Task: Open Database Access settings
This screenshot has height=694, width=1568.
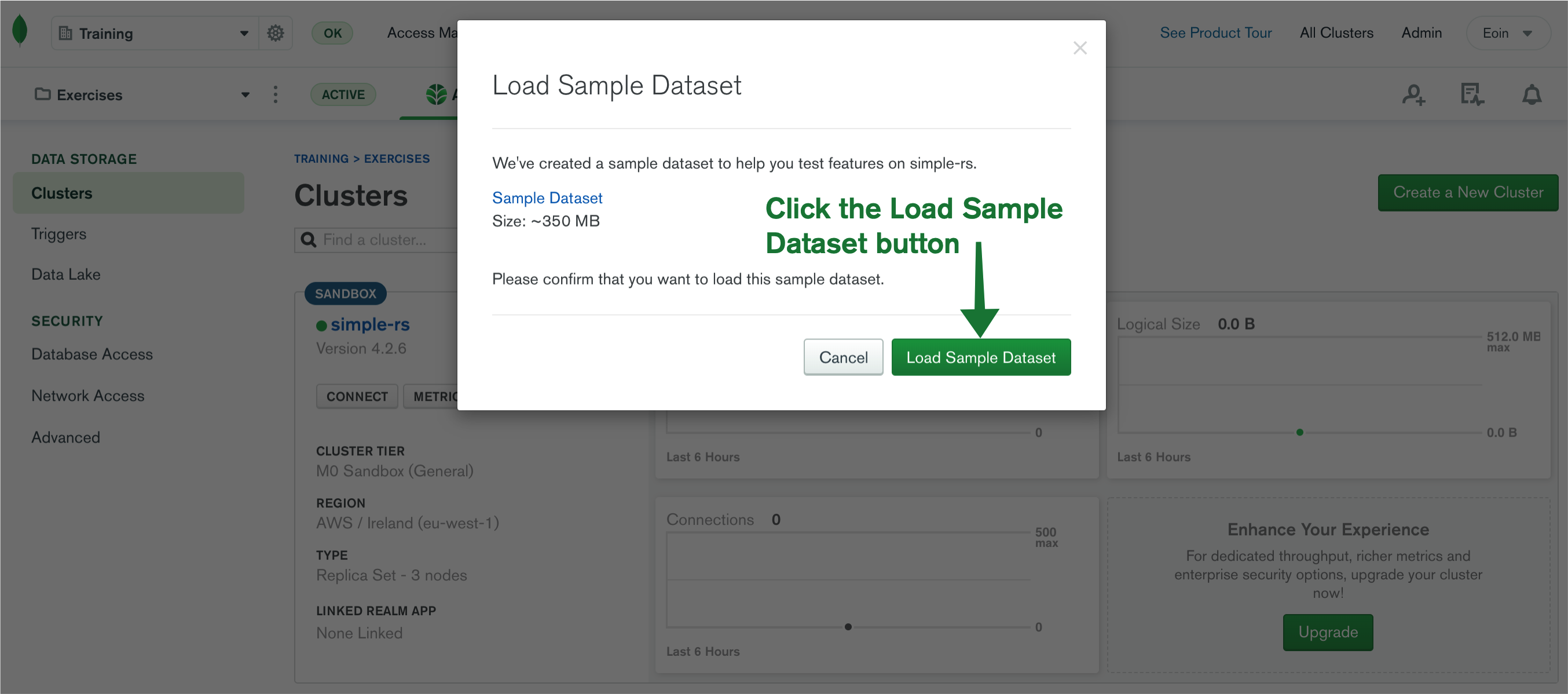Action: point(92,355)
